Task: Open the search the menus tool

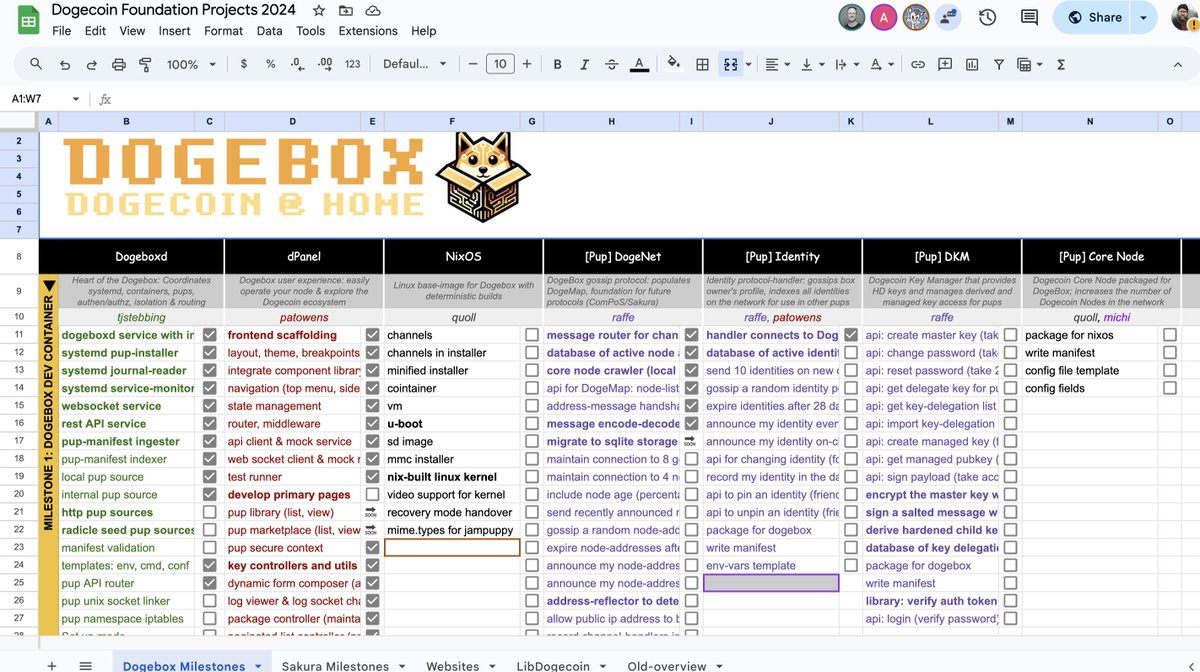Action: [36, 64]
